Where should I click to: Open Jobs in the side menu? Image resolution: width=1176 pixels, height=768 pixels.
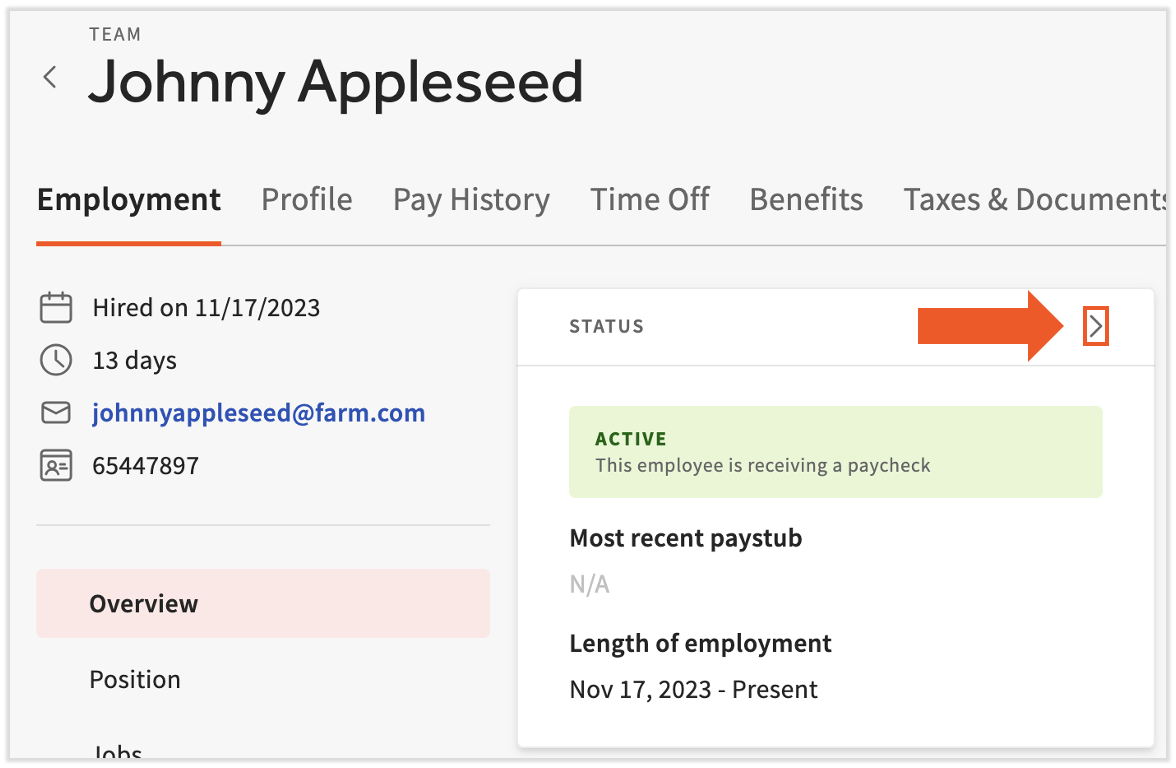pyautogui.click(x=117, y=752)
